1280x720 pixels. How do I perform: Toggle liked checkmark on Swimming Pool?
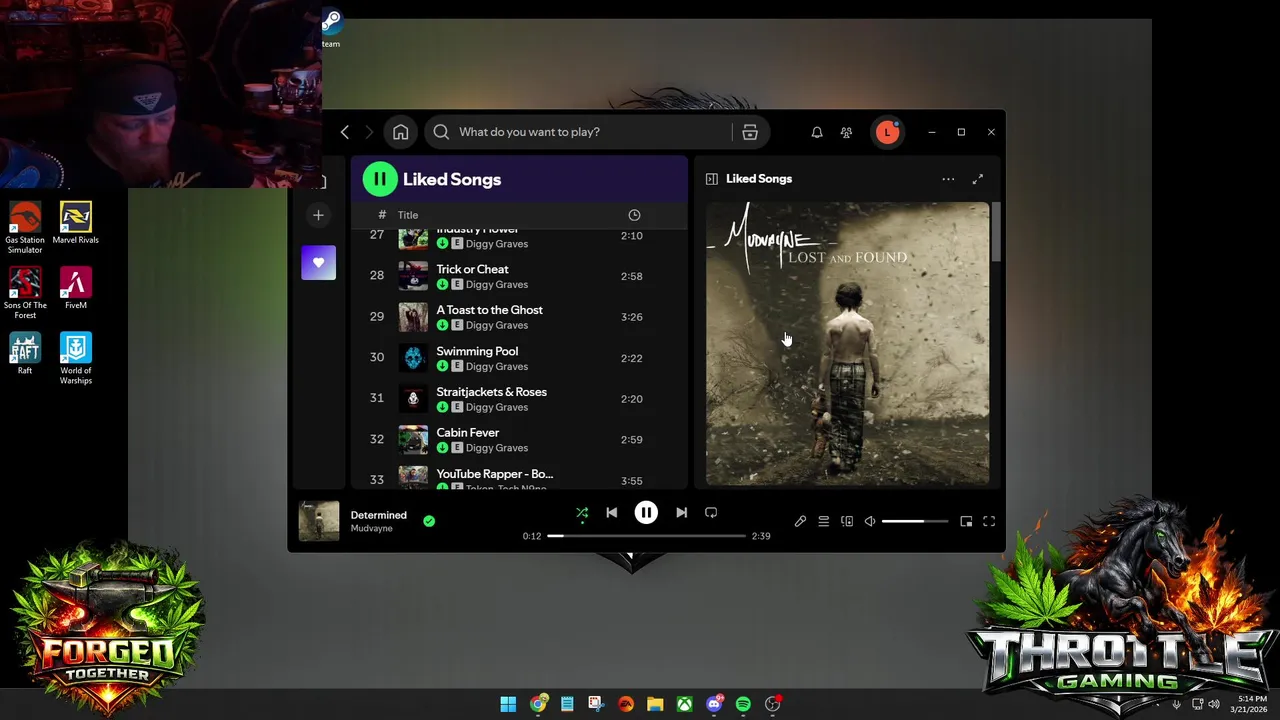click(x=442, y=366)
